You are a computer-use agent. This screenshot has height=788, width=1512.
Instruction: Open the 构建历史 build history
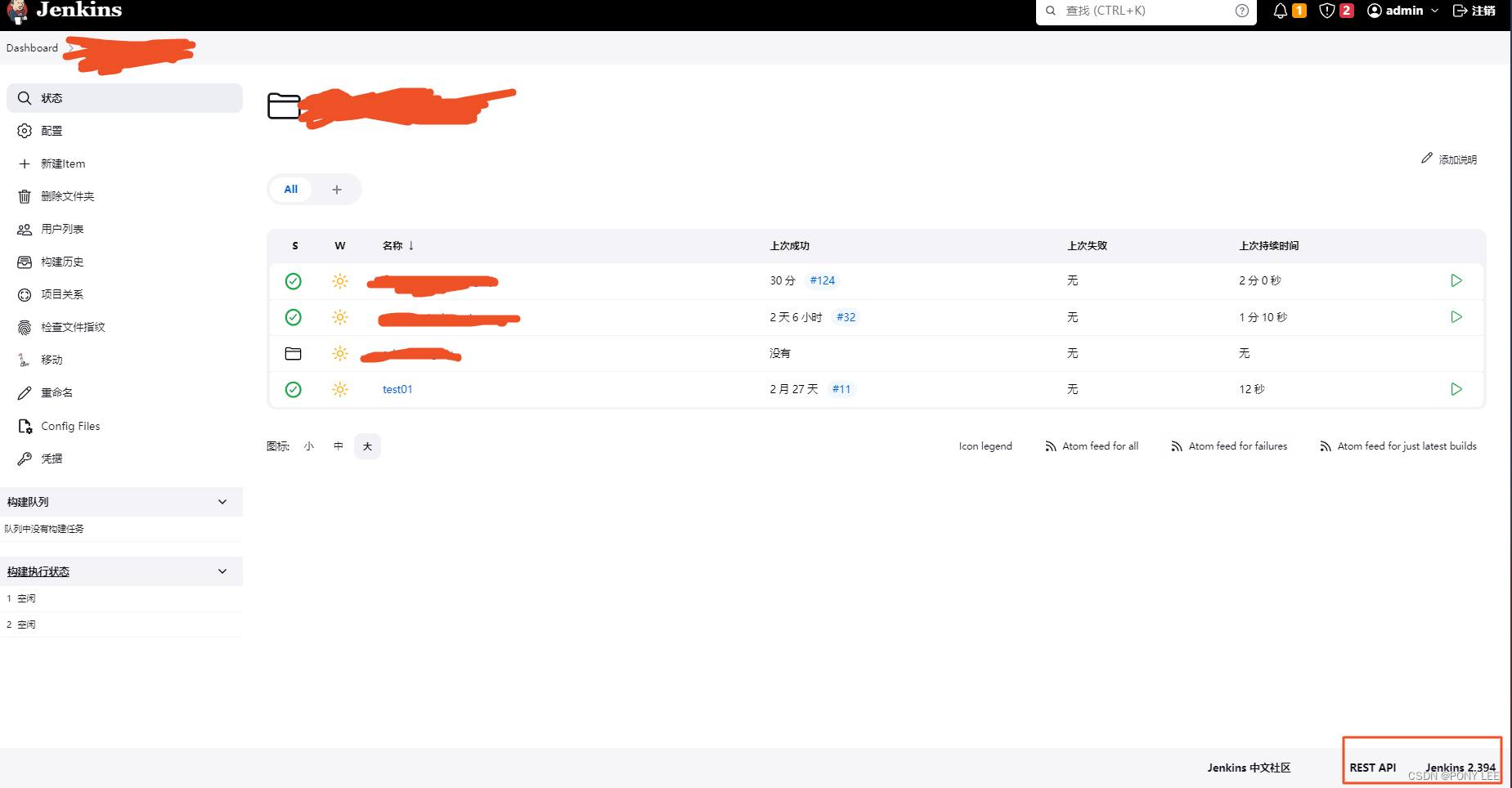(x=61, y=262)
